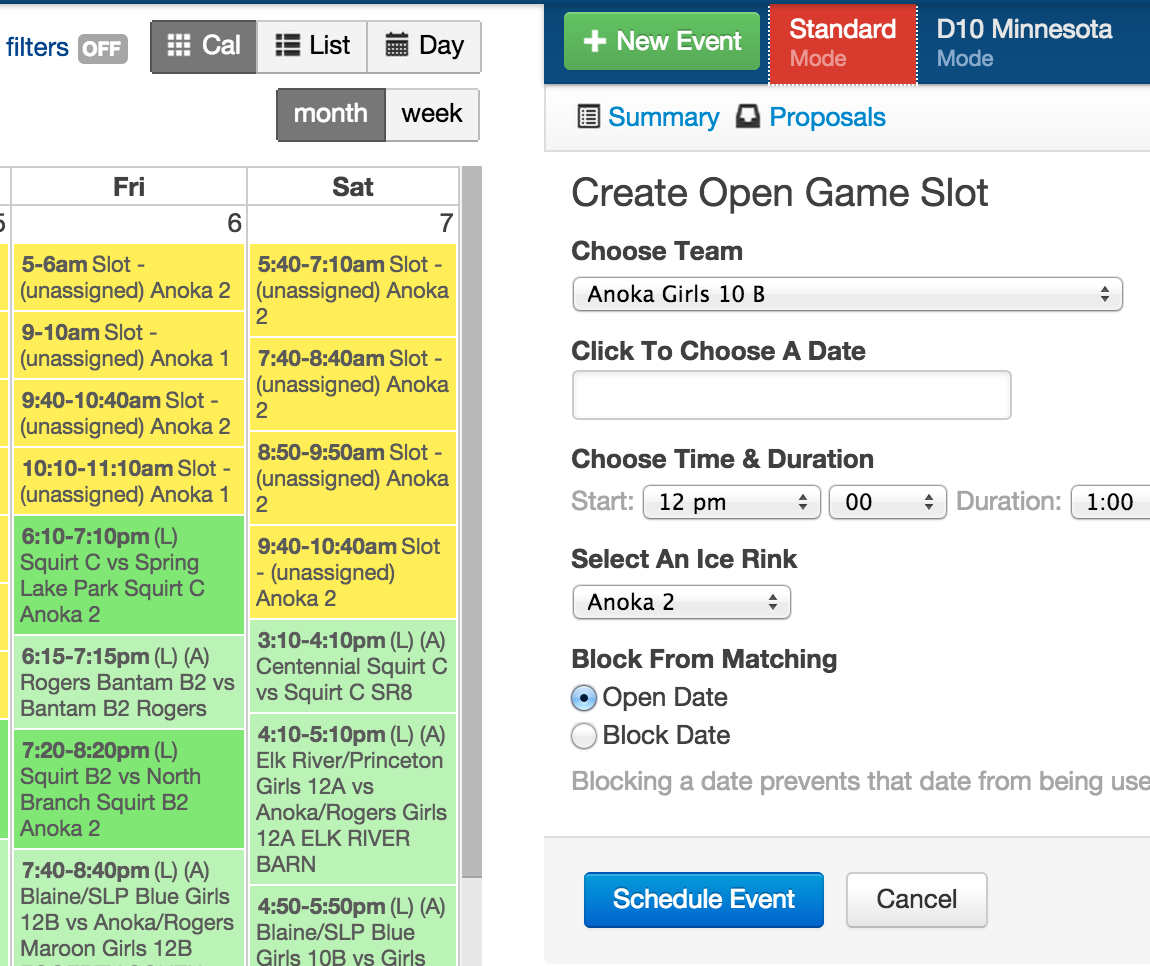Click the Proposals inbox icon

click(x=748, y=117)
